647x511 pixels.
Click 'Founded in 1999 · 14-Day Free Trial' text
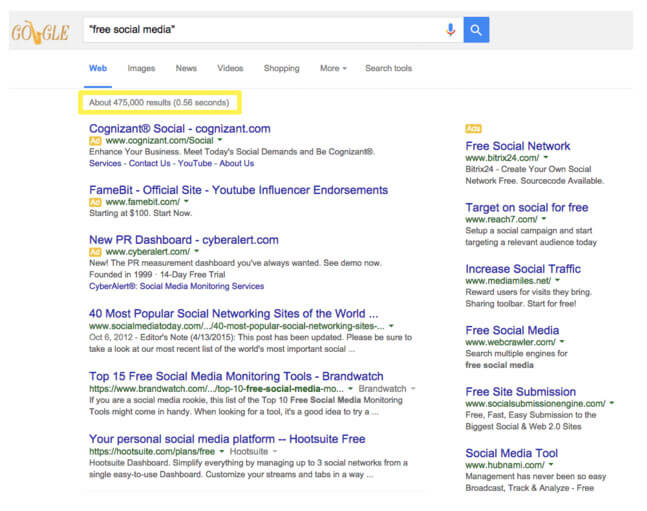tap(157, 274)
